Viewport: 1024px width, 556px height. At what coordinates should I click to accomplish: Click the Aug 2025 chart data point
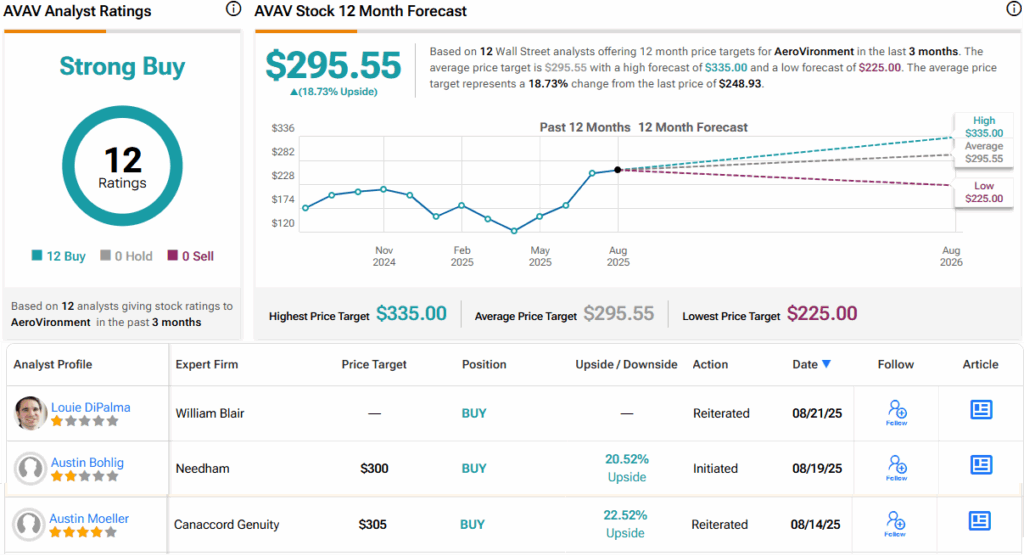[618, 170]
